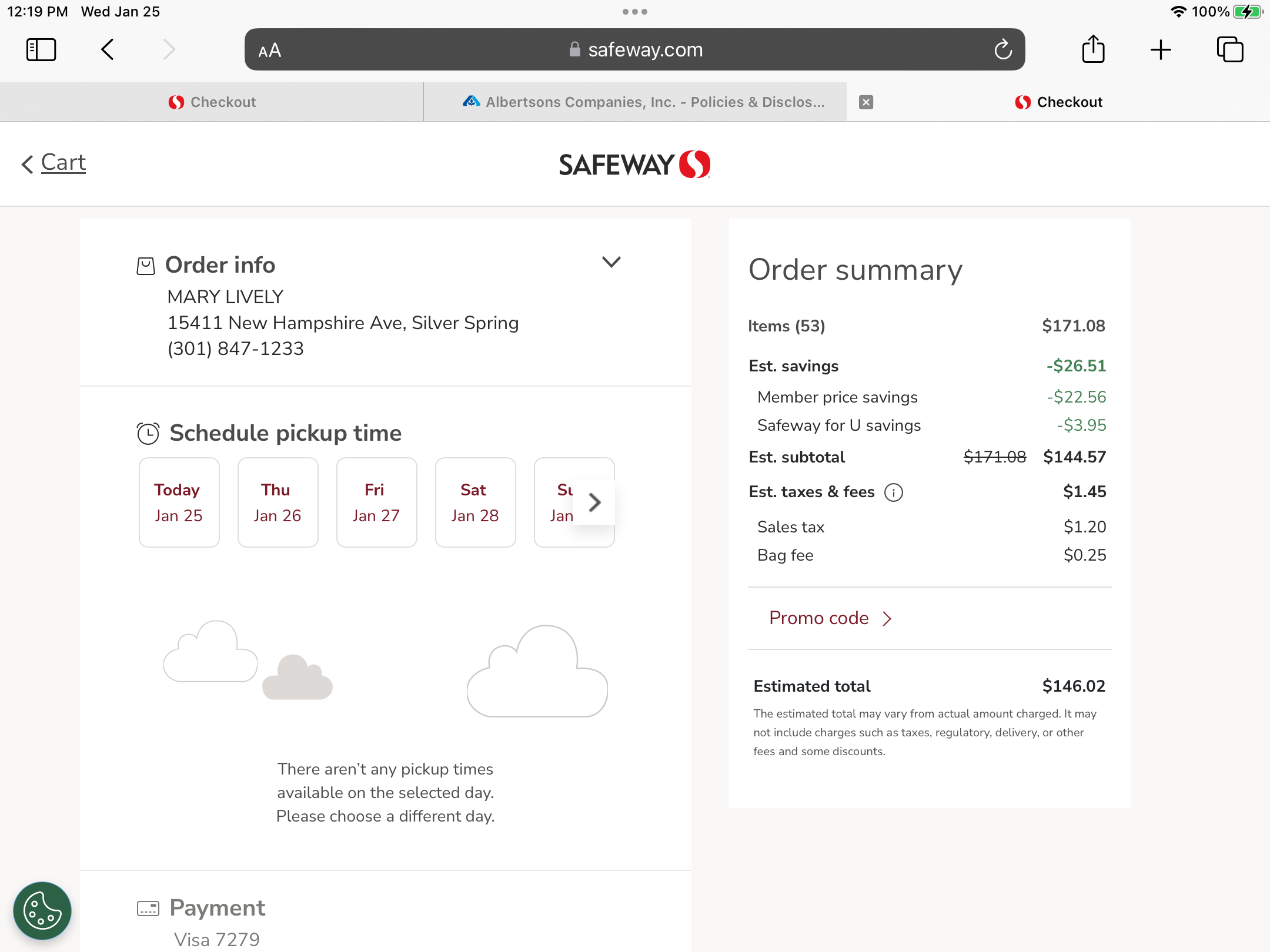
Task: Switch to the first Checkout tab
Action: 212,102
